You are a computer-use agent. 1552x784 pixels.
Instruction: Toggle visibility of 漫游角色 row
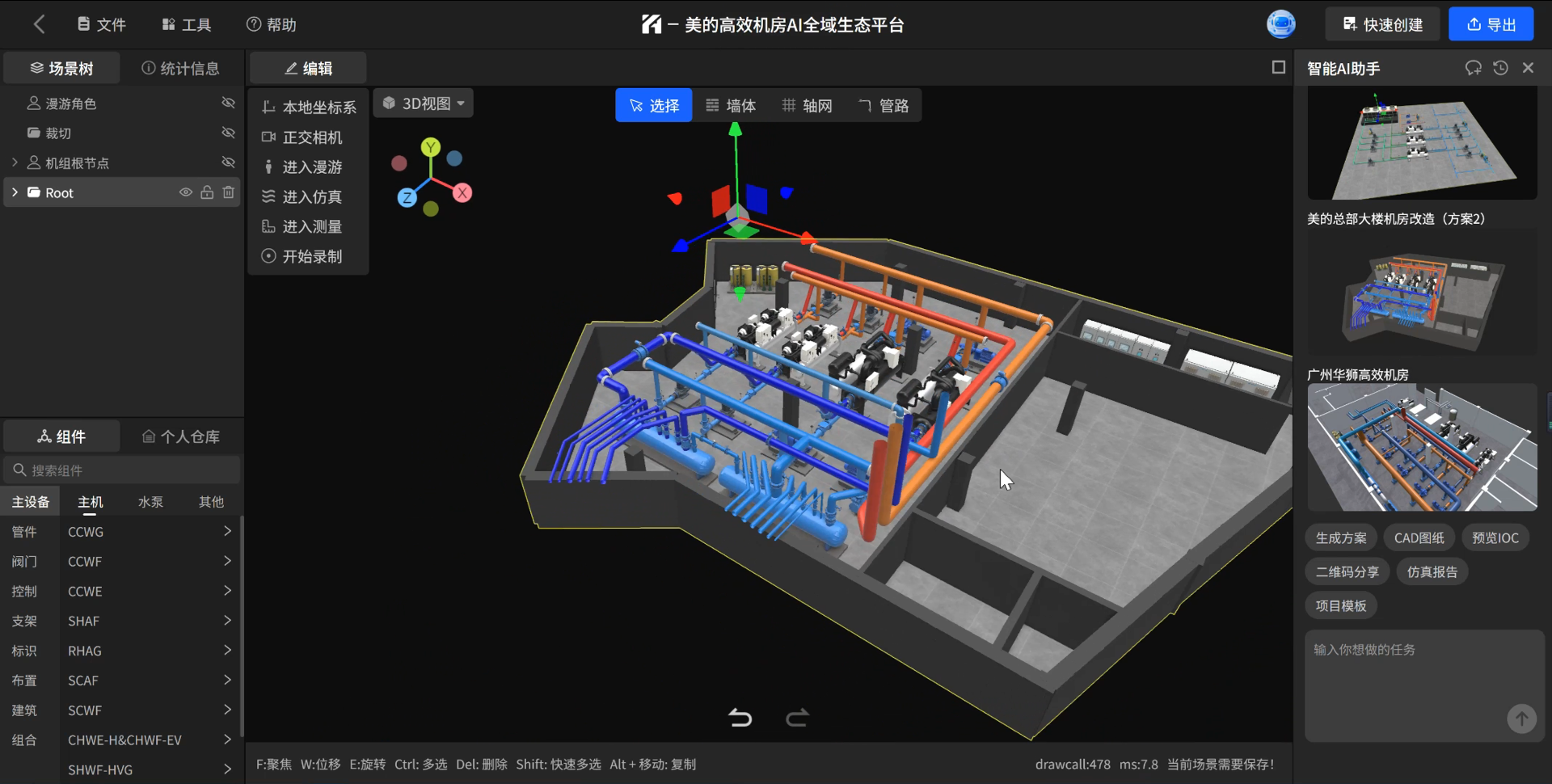[x=229, y=103]
